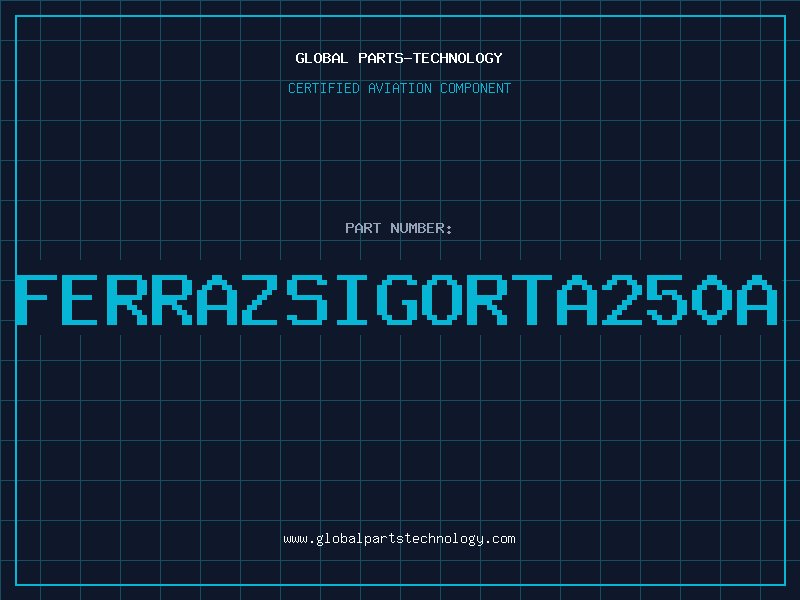
Task: Click the GLOBAL PARTS-TECHNOLOGY heading
Action: 399,58
